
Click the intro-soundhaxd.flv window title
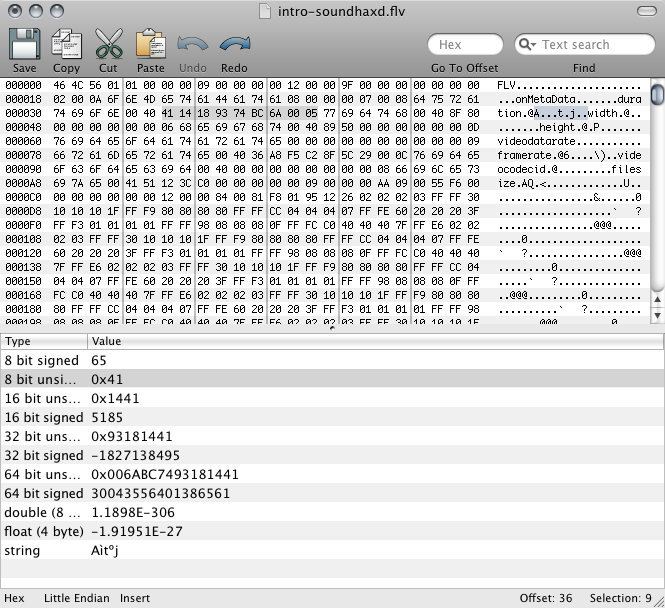341,11
